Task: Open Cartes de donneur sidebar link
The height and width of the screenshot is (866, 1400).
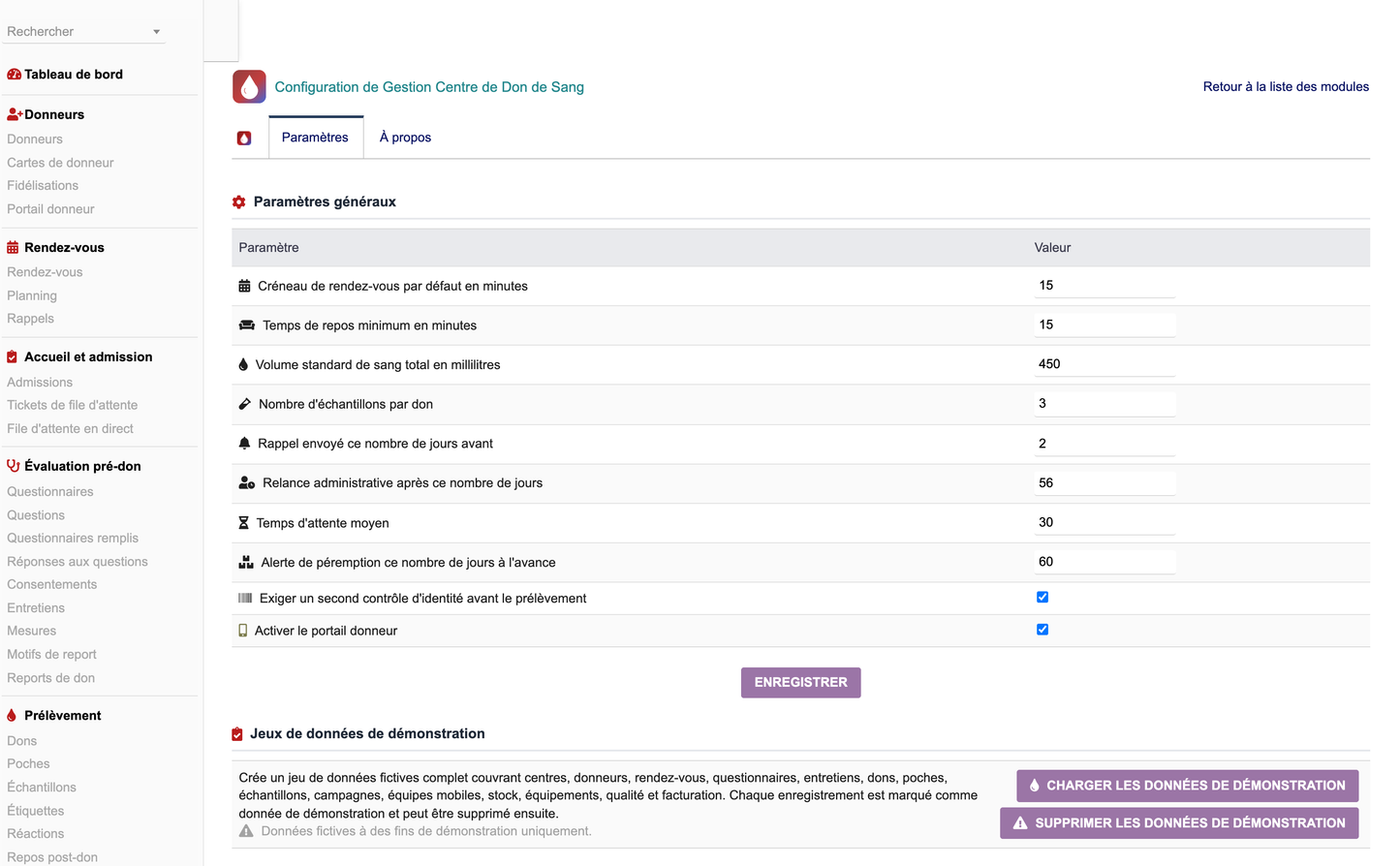Action: [60, 163]
